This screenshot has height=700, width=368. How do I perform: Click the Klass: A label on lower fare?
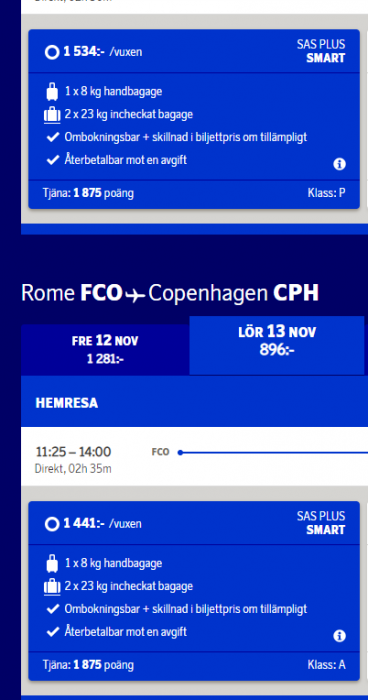point(326,665)
